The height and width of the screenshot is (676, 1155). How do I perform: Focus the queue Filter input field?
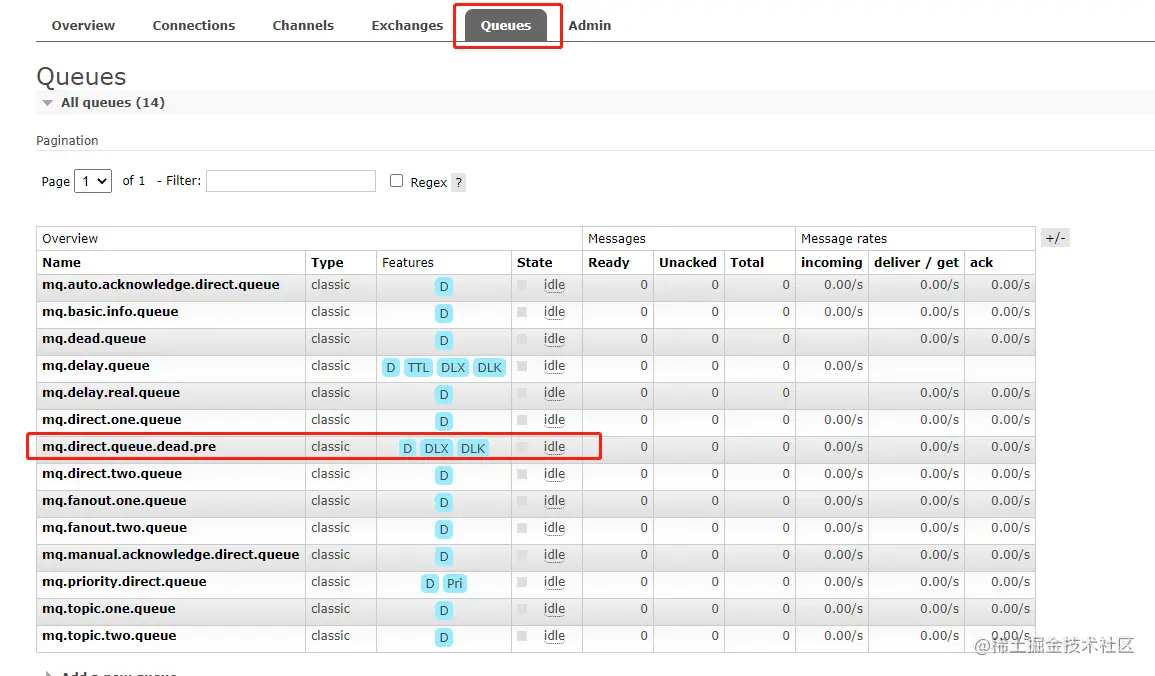coord(291,181)
